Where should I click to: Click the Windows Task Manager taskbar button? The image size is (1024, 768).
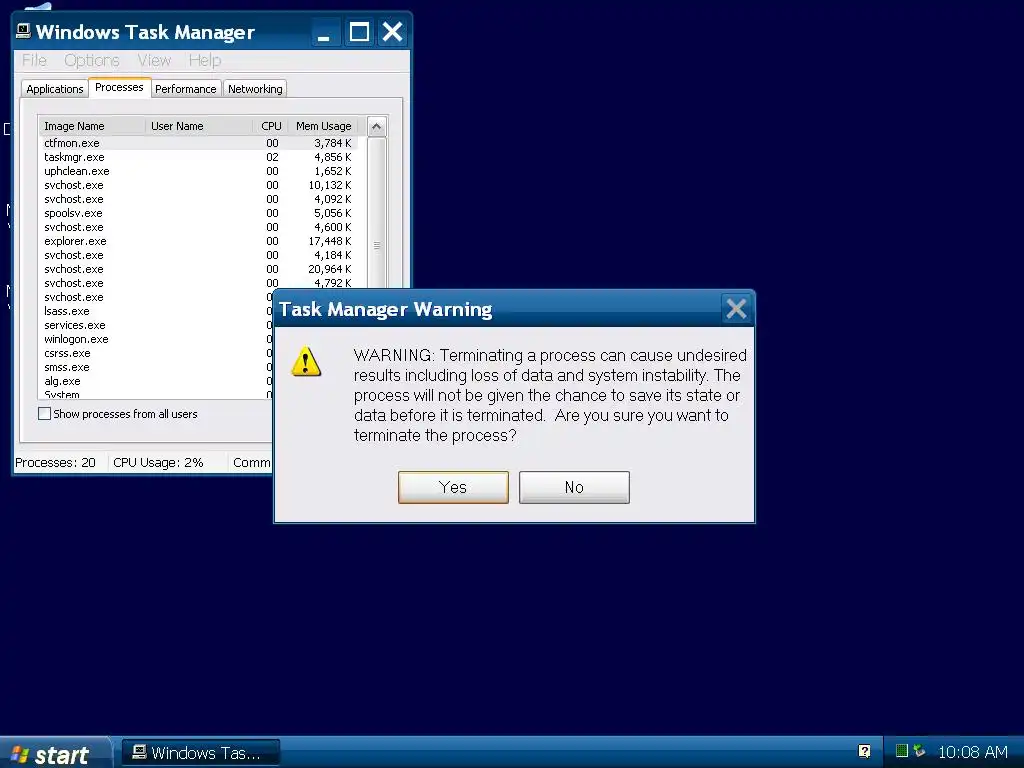(201, 753)
